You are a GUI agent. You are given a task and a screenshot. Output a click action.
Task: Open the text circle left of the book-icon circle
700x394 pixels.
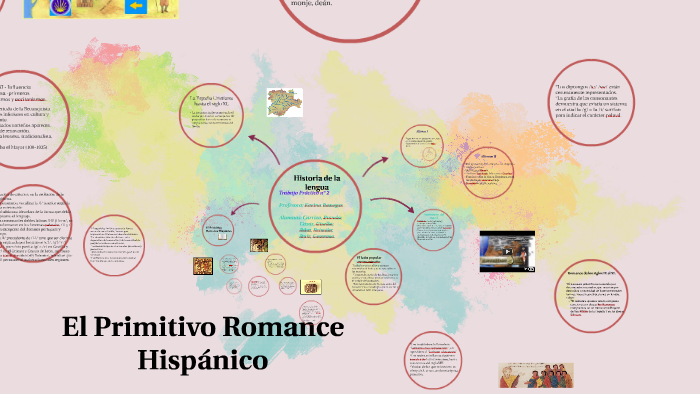pyautogui.click(x=114, y=245)
